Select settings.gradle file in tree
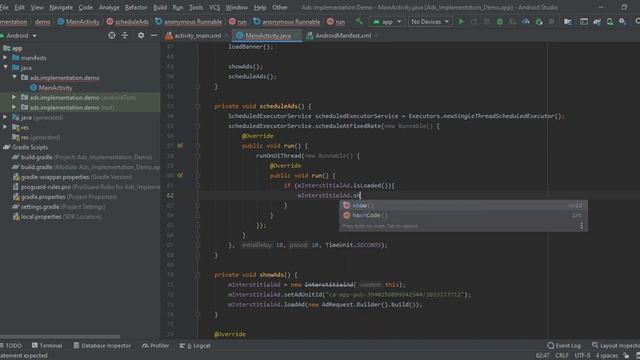 point(40,207)
